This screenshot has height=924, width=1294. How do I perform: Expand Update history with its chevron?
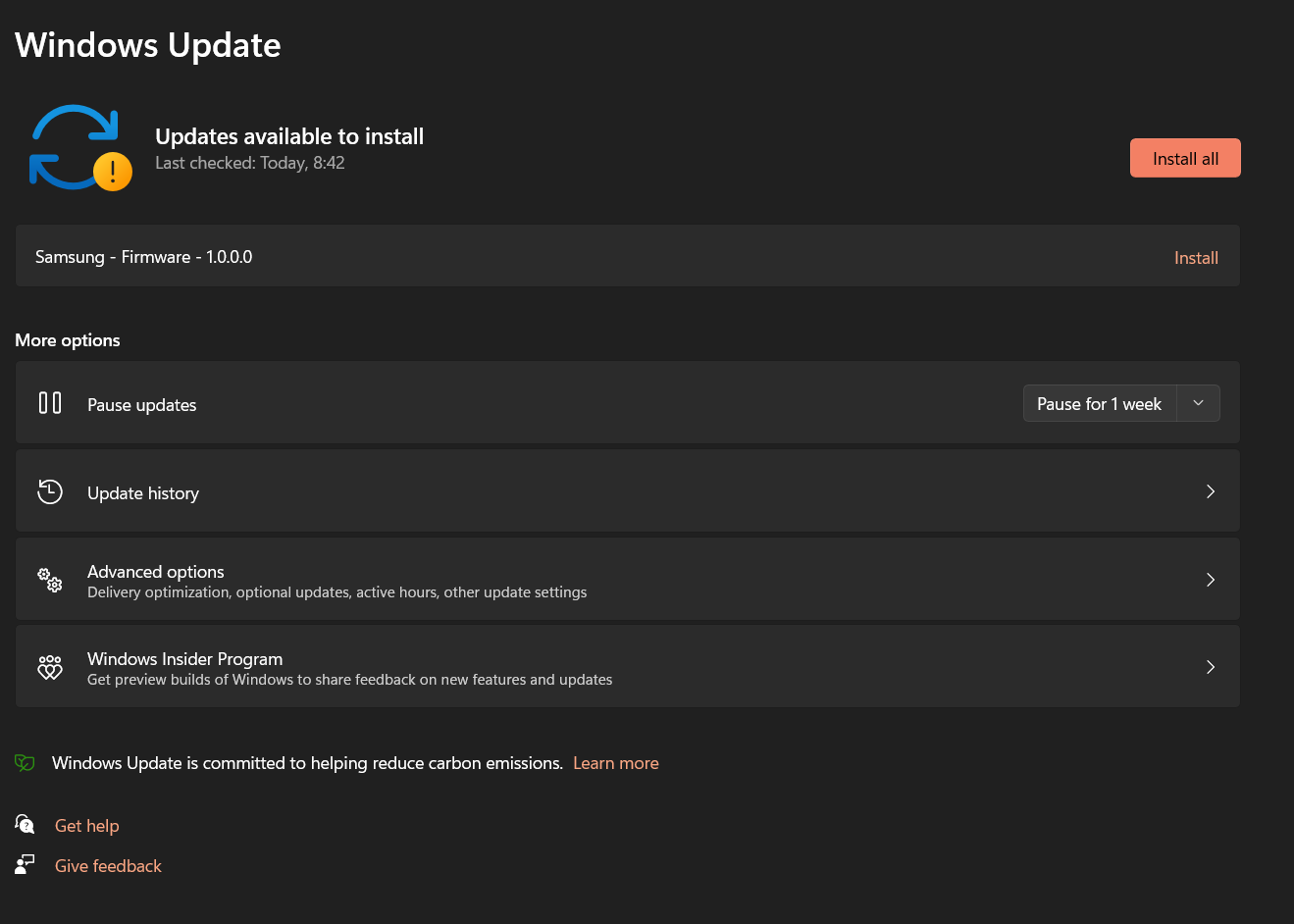point(1211,491)
